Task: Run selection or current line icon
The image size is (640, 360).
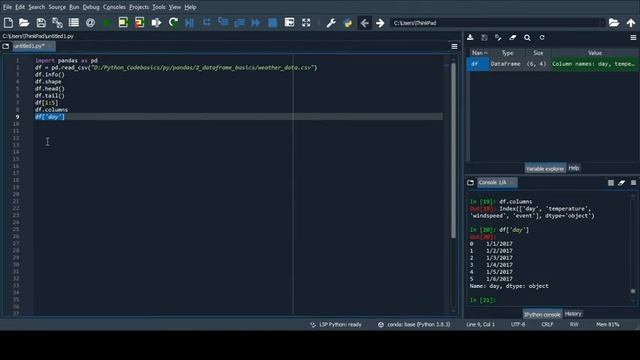Action: (156, 23)
